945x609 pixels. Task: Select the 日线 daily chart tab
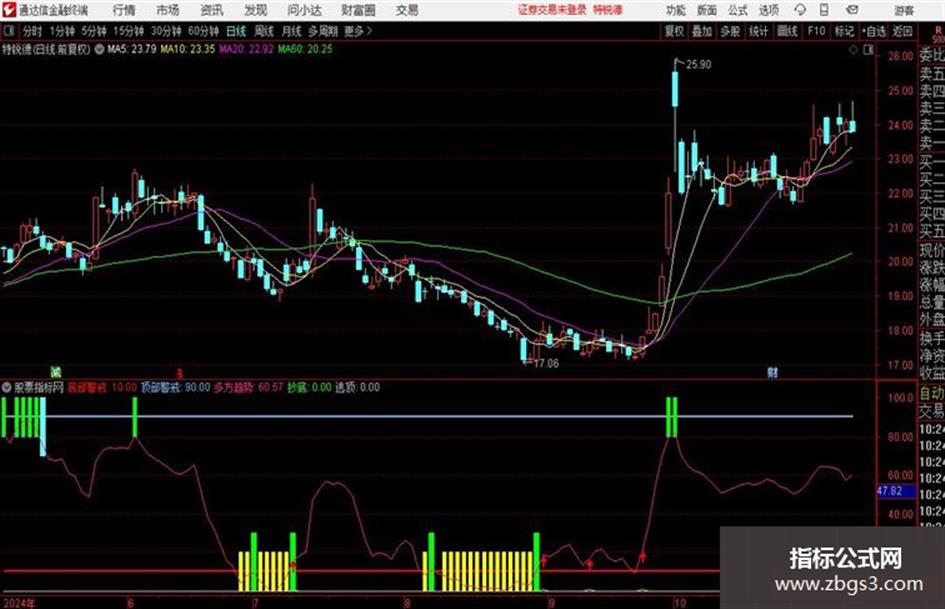point(236,31)
